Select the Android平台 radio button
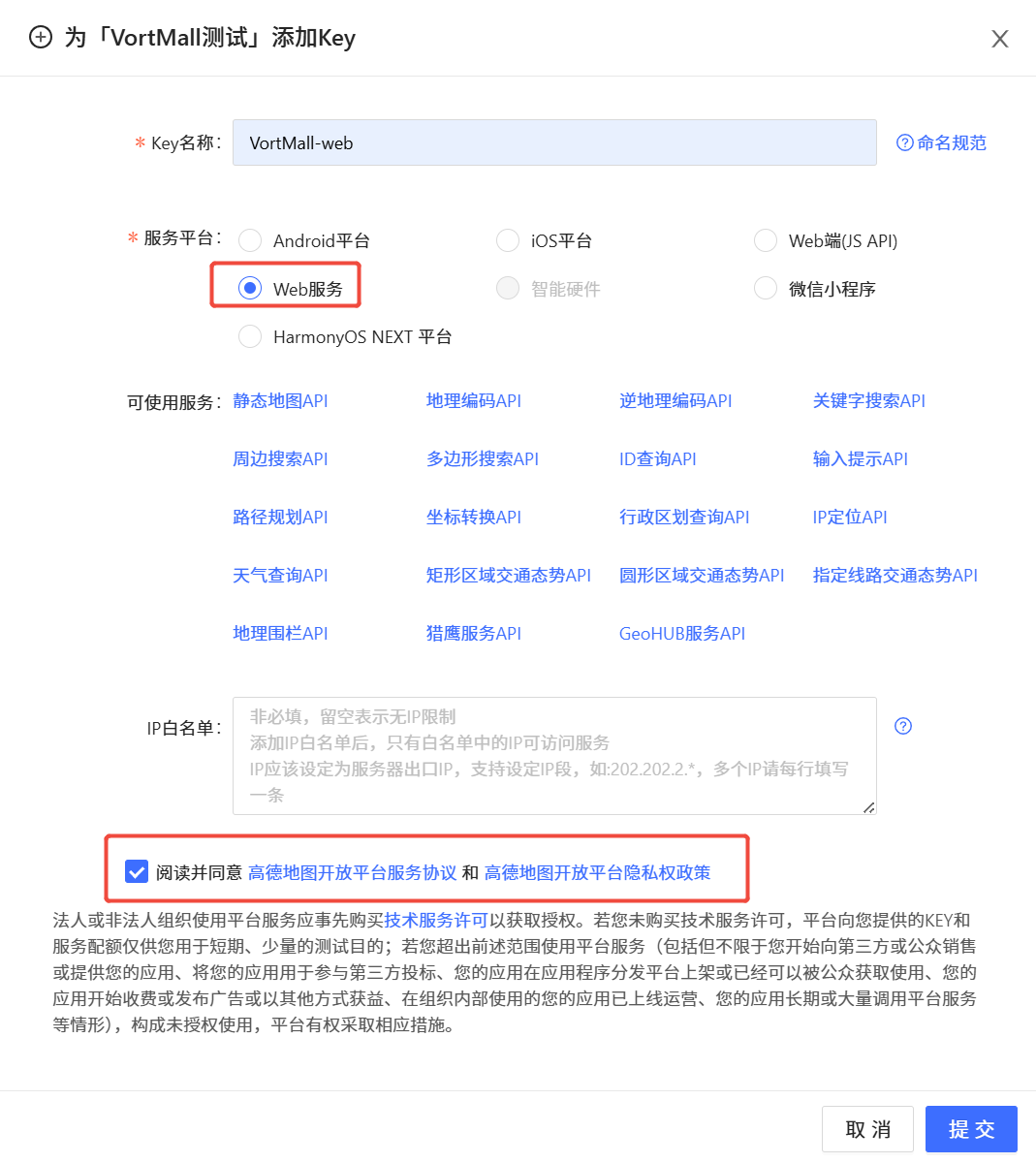The width and height of the screenshot is (1036, 1163). click(x=250, y=240)
